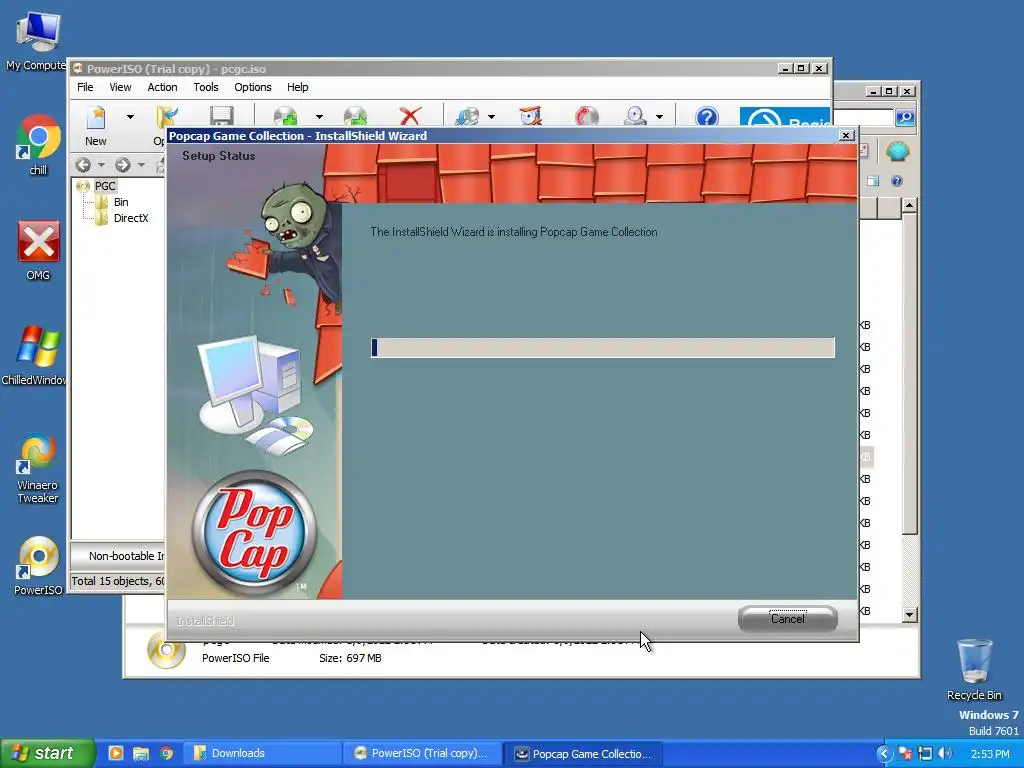The width and height of the screenshot is (1024, 768).
Task: Expand the hidden tray icons arrow
Action: pyautogui.click(x=884, y=753)
